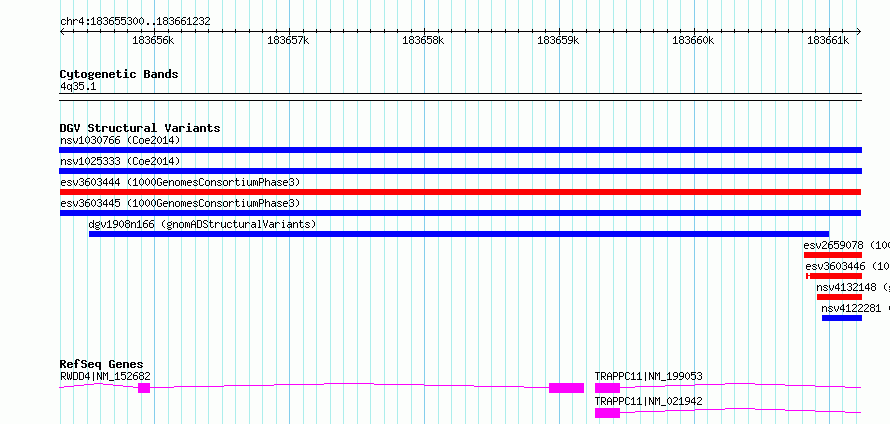Click the ruler's right arrowhead

(859, 32)
